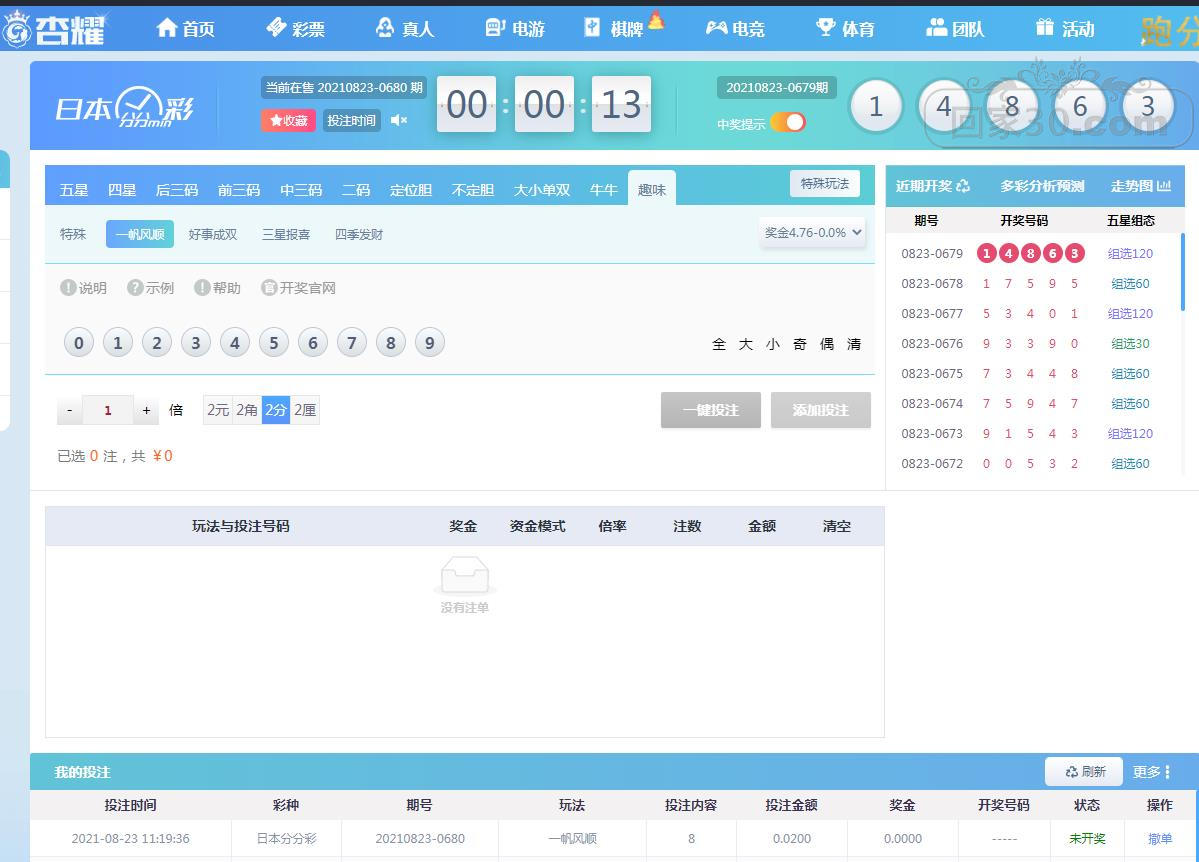1199x862 pixels.
Task: Select the 2角 betting unit option
Action: click(247, 410)
